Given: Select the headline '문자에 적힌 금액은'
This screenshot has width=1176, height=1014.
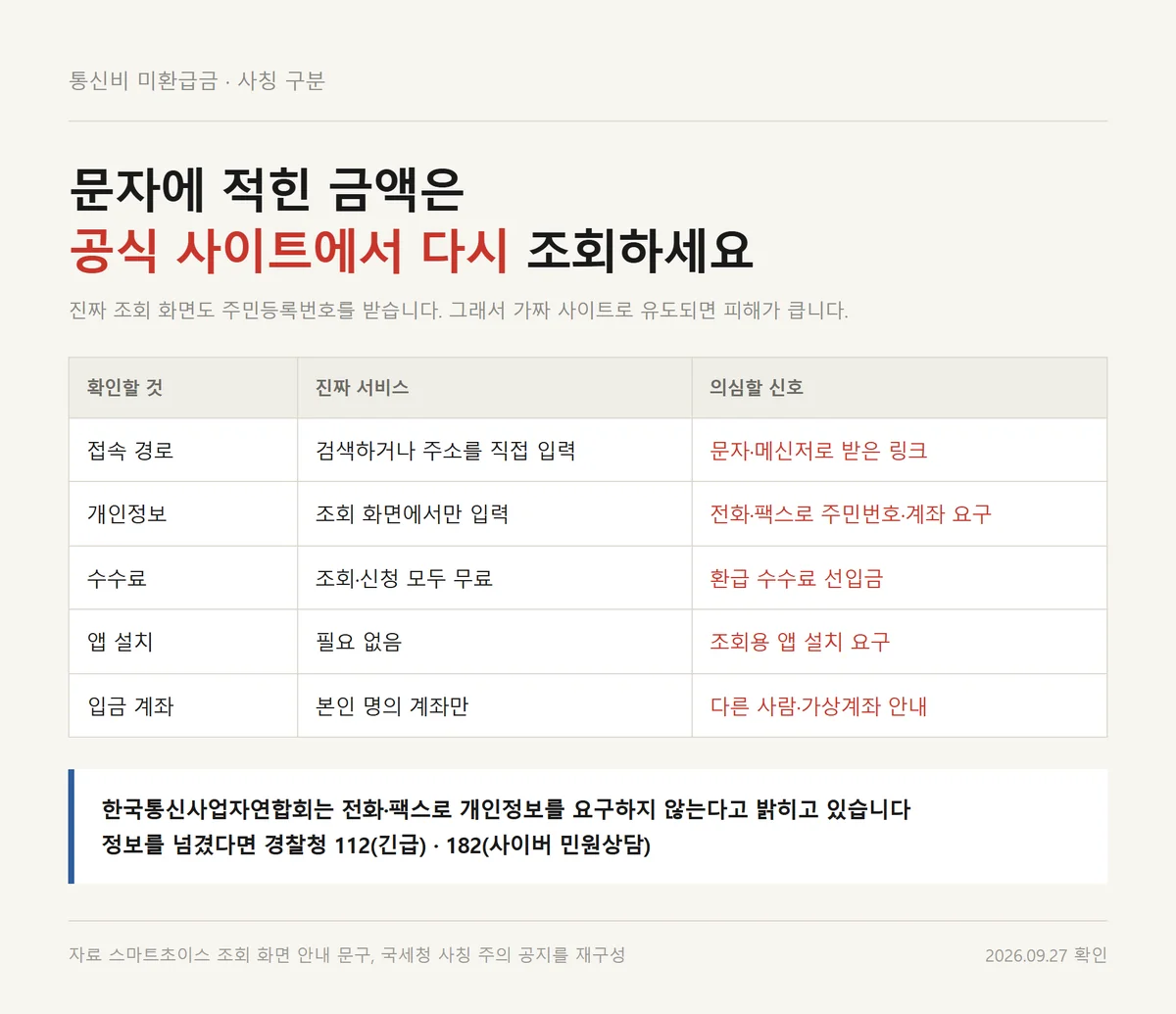Looking at the screenshot, I should 267,189.
